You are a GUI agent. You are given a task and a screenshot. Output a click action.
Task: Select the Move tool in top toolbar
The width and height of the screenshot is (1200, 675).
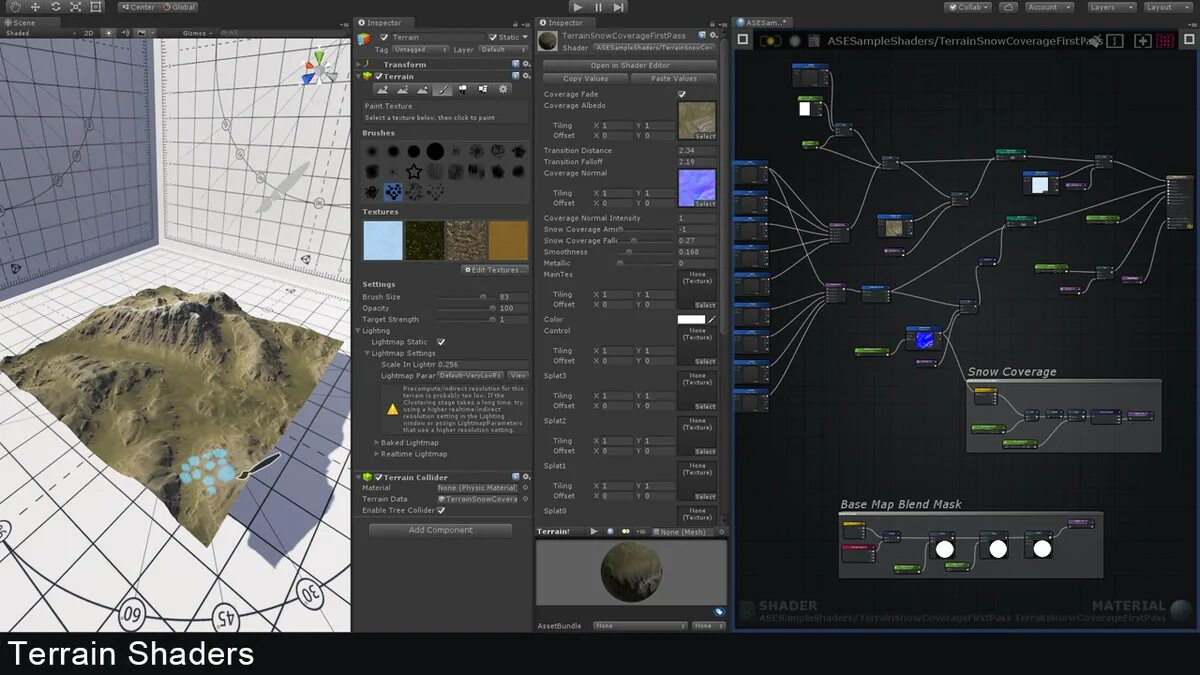[x=35, y=7]
